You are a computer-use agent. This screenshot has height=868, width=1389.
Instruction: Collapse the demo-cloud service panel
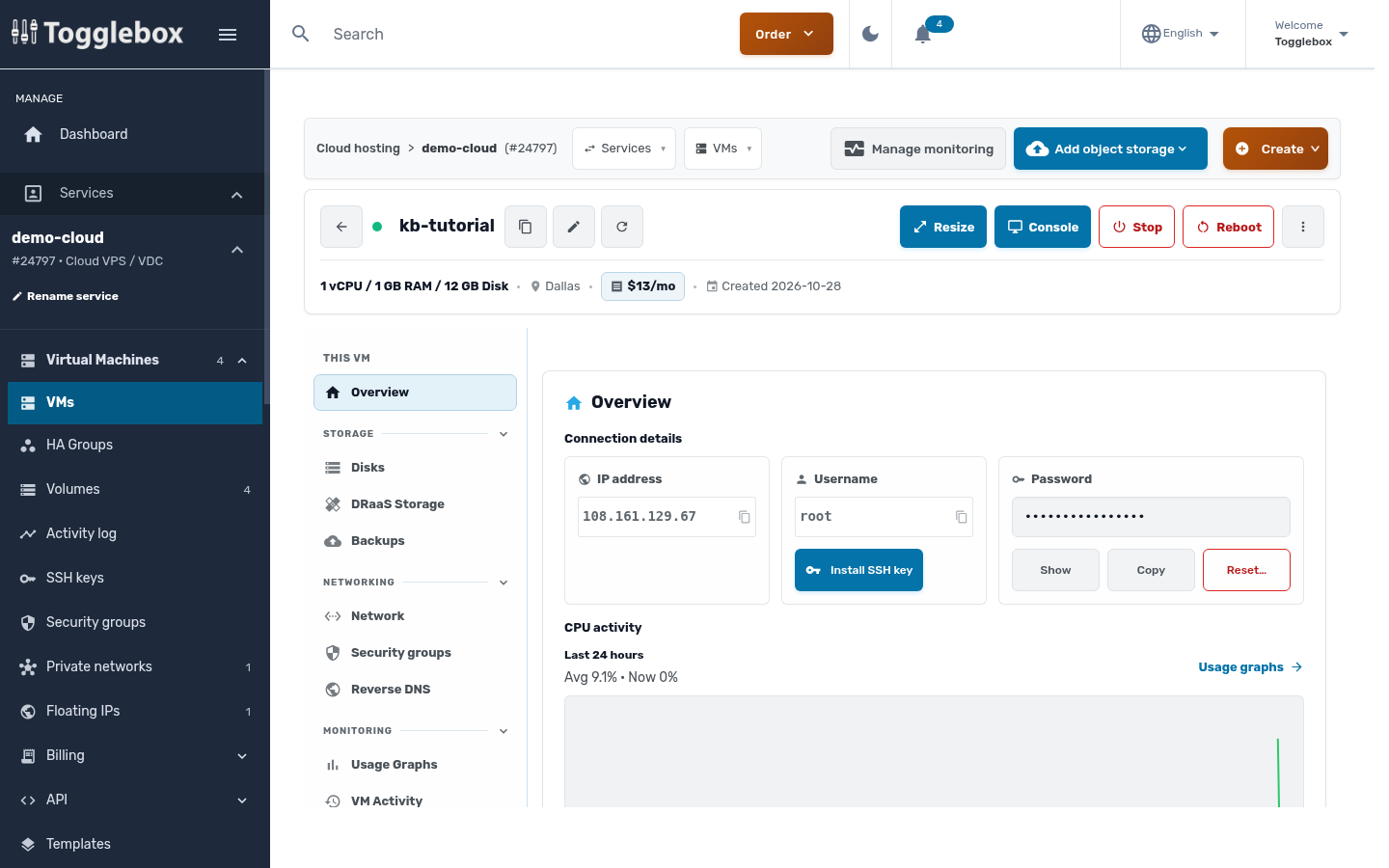[237, 250]
